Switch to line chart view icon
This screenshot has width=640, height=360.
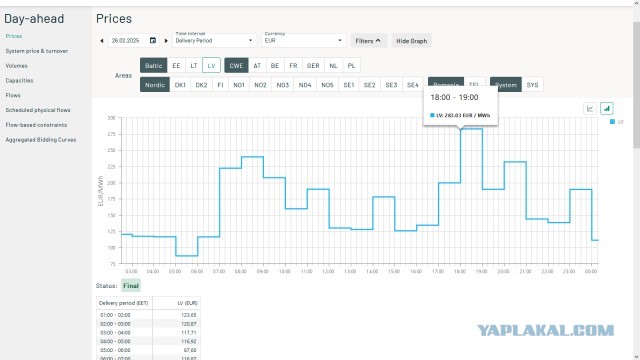coord(590,109)
